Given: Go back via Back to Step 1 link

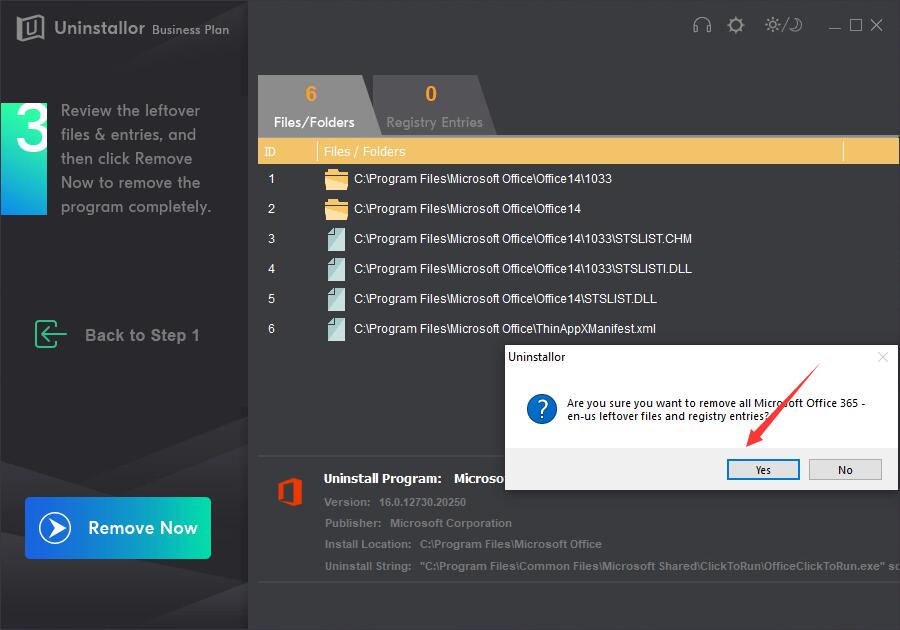Looking at the screenshot, I should pos(142,335).
